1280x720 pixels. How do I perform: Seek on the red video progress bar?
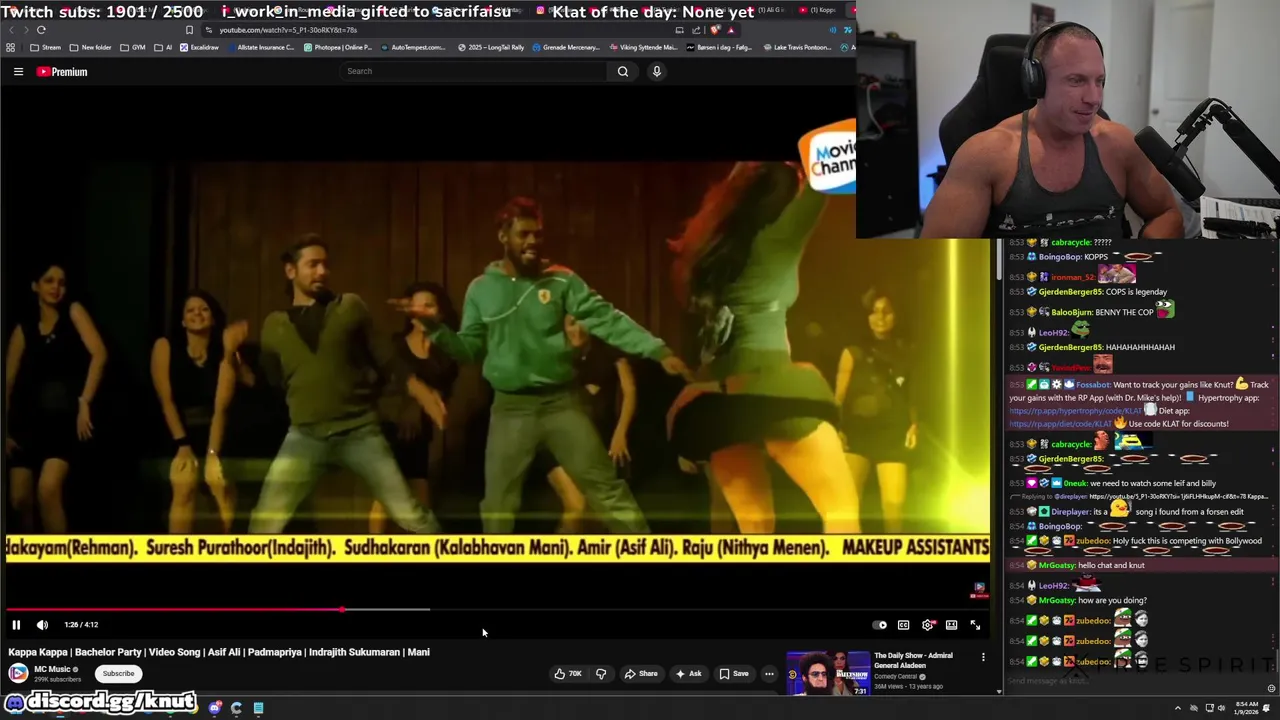[x=497, y=609]
